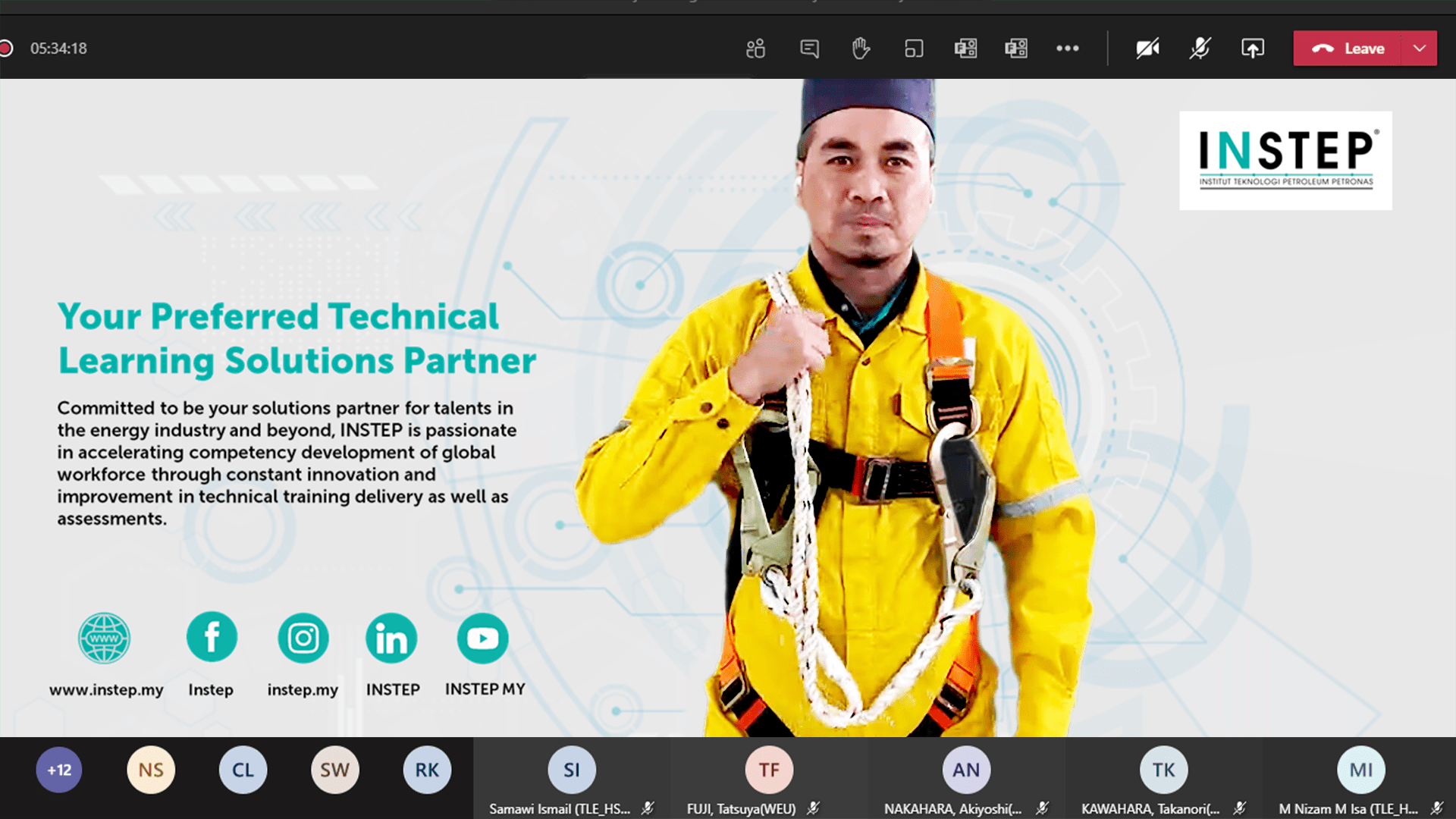This screenshot has height=819, width=1456.
Task: Click the meeting timer 05:34:18
Action: tap(58, 49)
